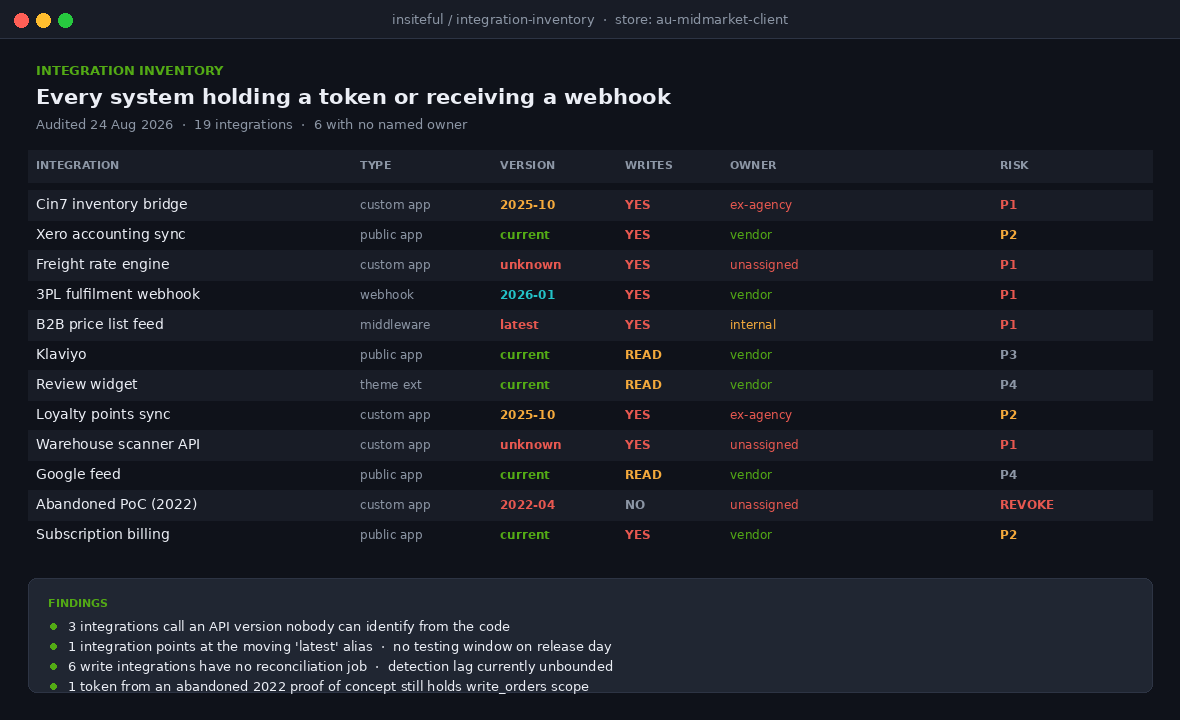Select the Subscription billing row name
The image size is (1180, 720).
click(x=103, y=535)
